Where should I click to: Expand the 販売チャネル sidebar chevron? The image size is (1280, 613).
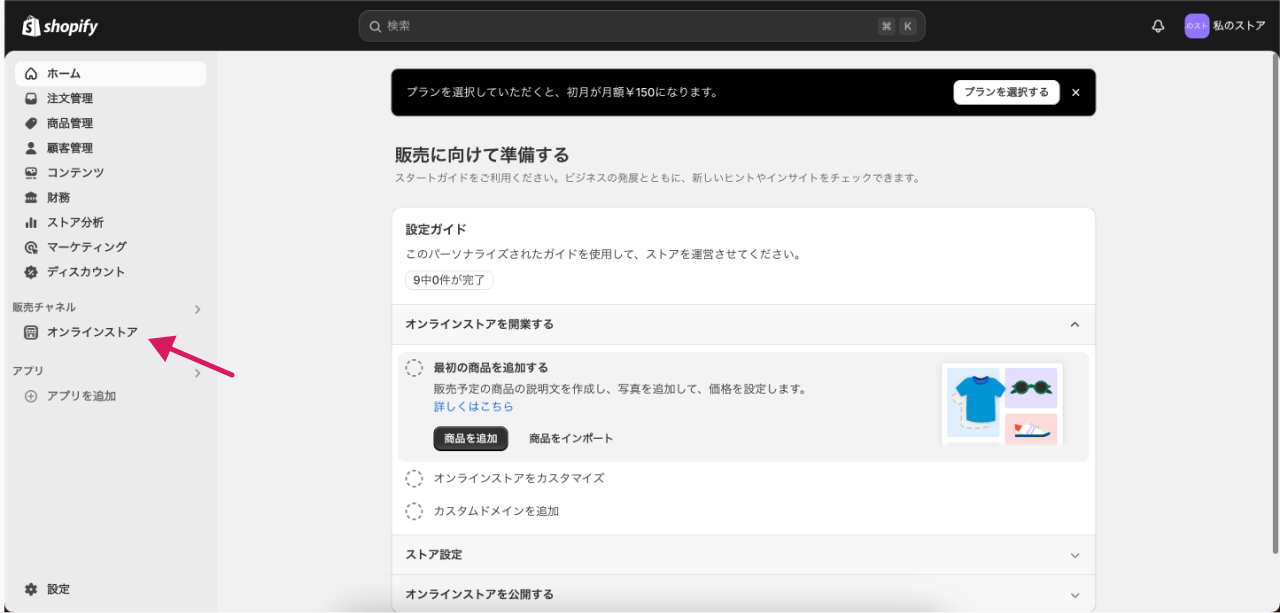click(x=197, y=309)
